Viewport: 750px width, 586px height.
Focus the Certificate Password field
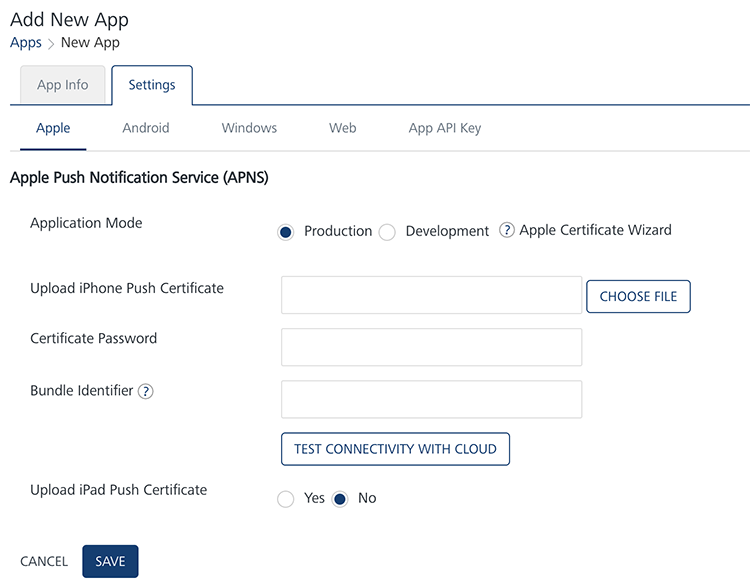coord(432,347)
